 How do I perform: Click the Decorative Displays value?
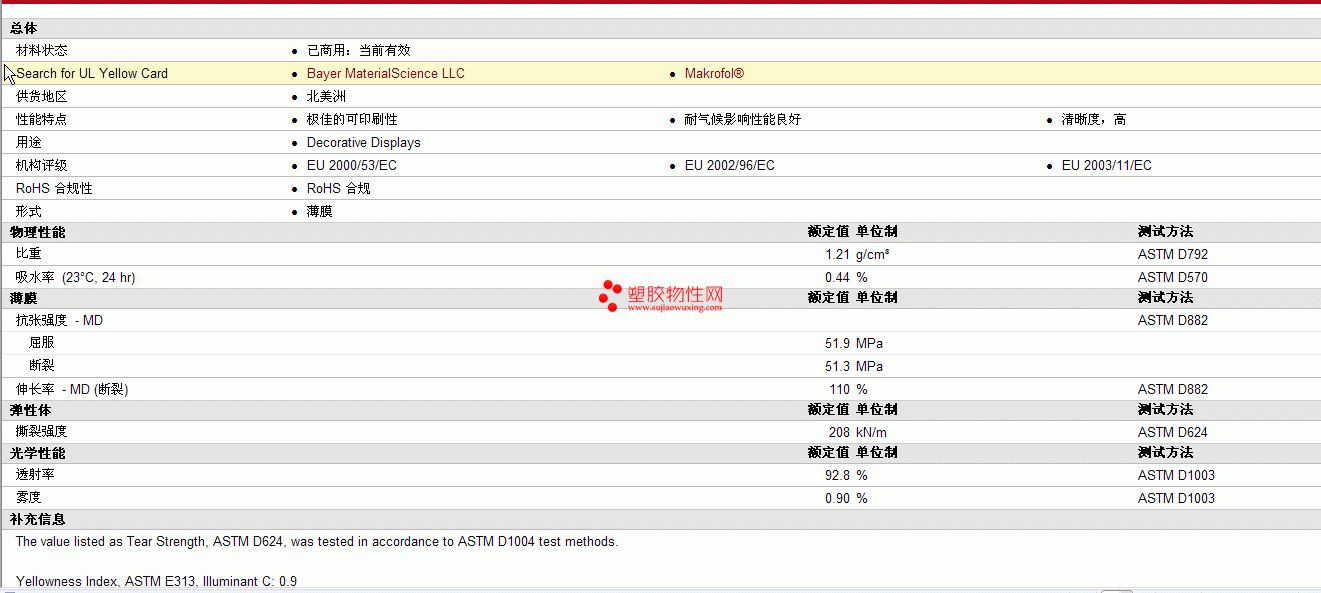click(x=364, y=143)
